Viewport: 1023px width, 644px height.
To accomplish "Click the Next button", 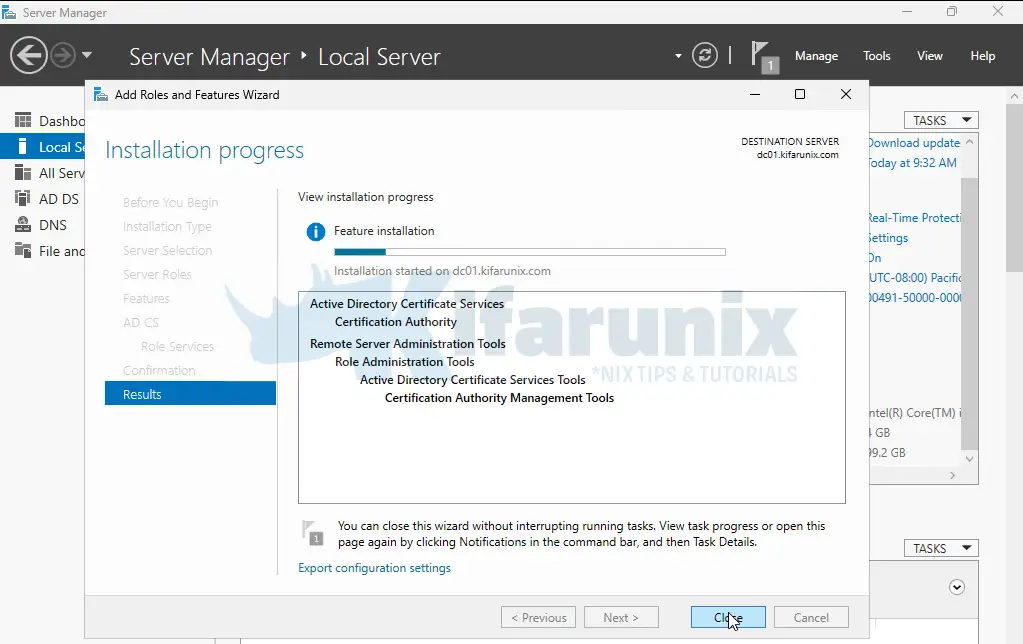I will point(621,617).
